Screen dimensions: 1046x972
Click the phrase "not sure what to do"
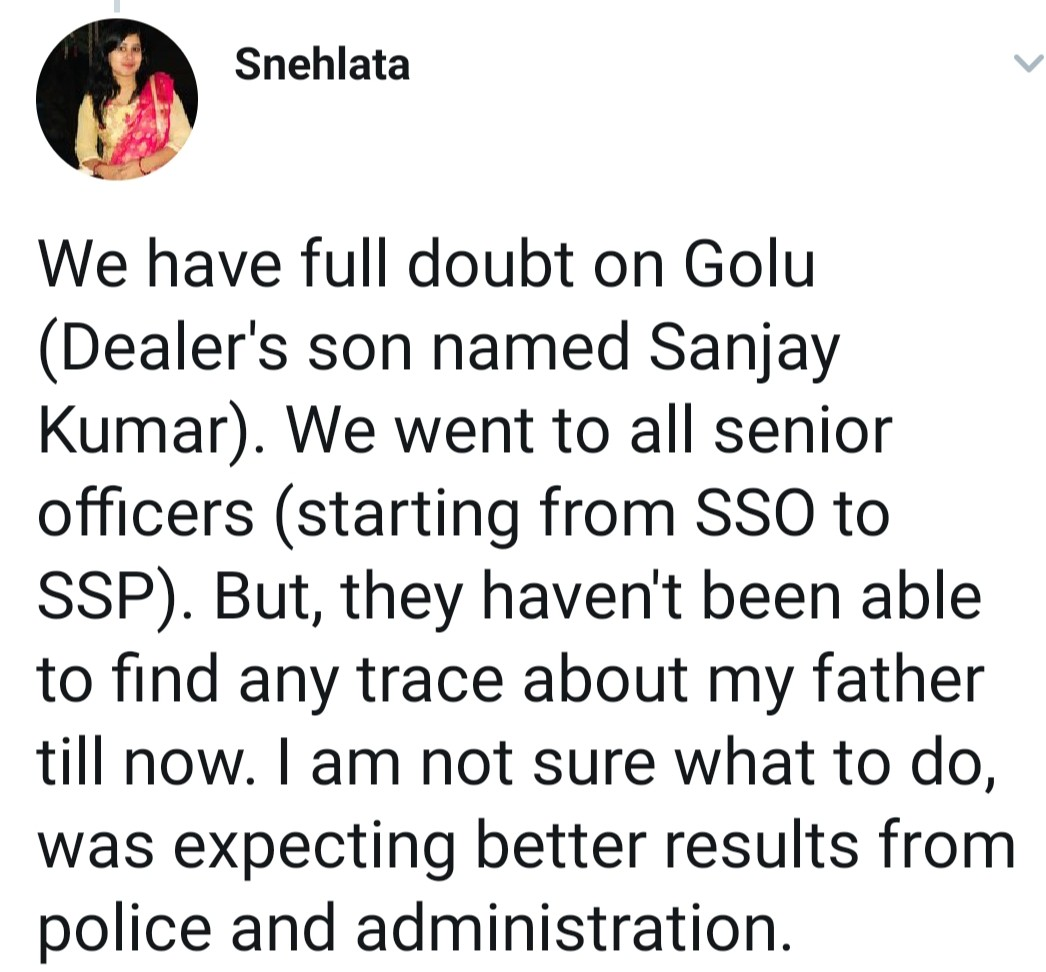click(x=702, y=763)
